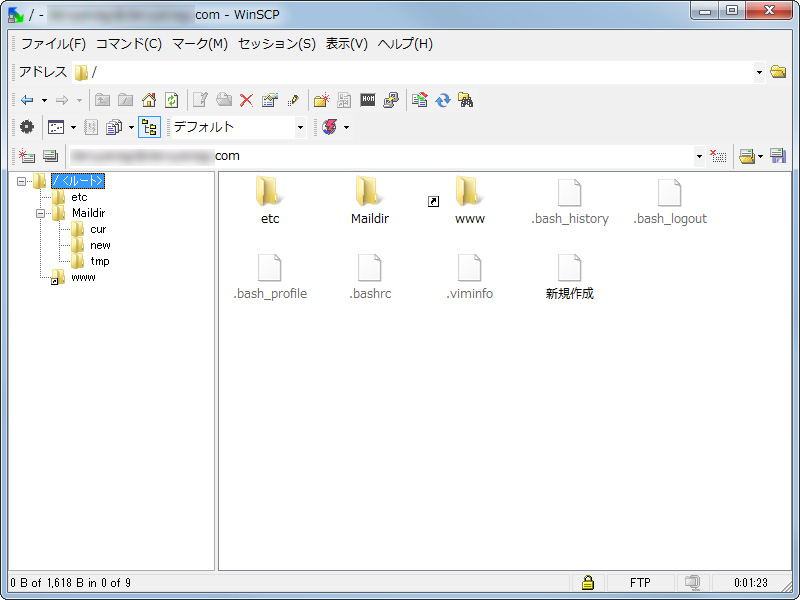Select the 新規作成 file
The height and width of the screenshot is (600, 800).
click(x=569, y=277)
